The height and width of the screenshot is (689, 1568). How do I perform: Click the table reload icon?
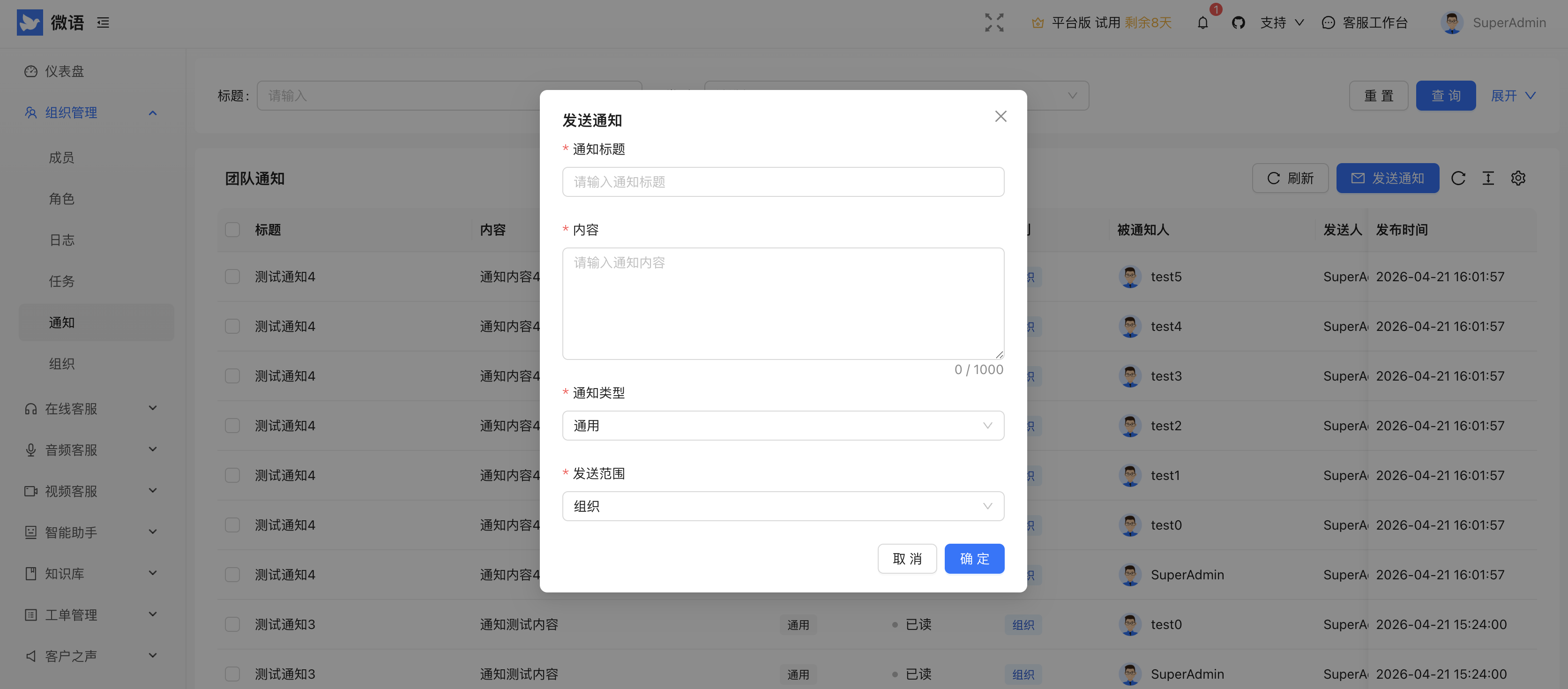(1458, 178)
